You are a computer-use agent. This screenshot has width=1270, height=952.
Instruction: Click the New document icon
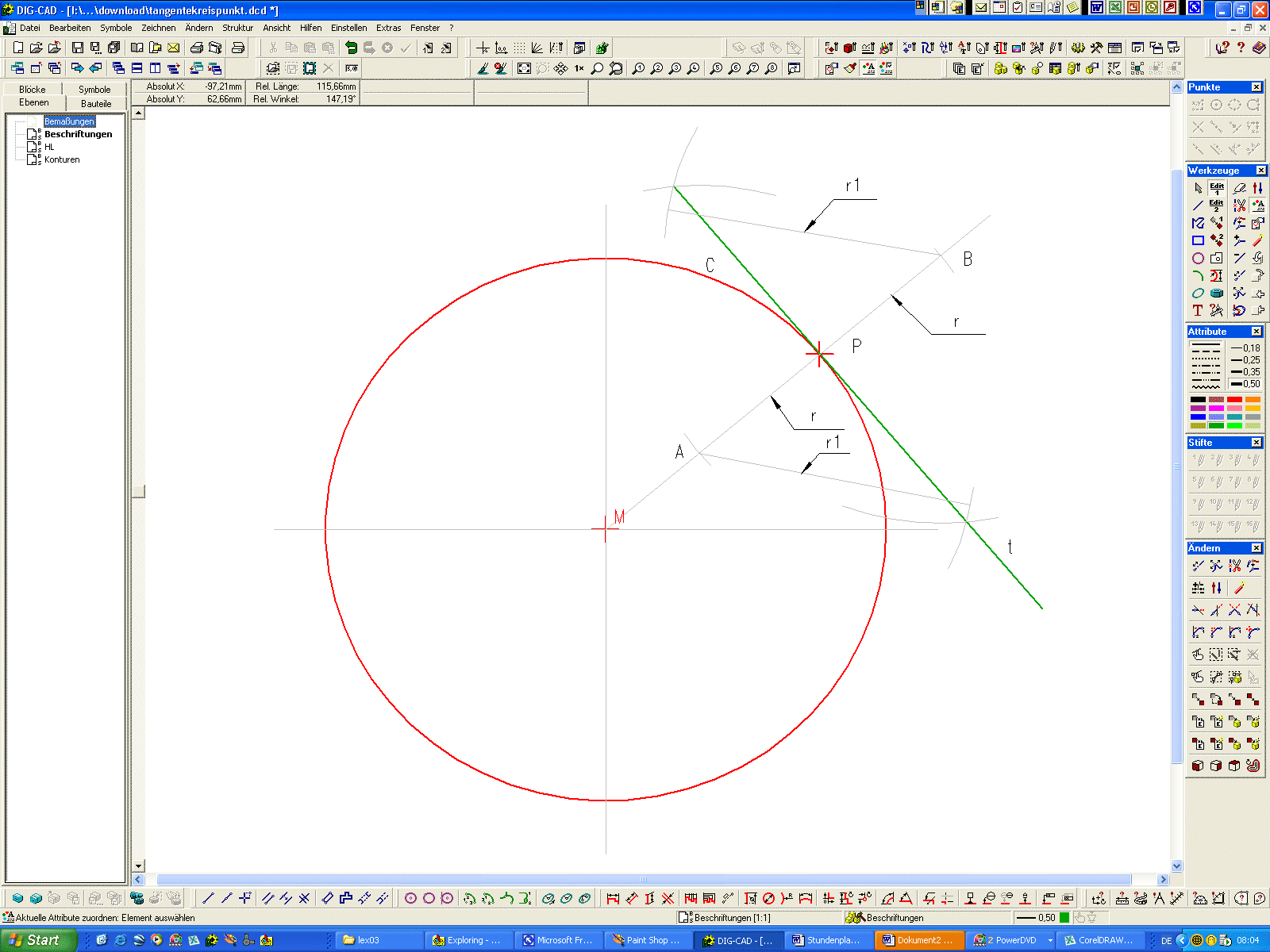pos(18,48)
